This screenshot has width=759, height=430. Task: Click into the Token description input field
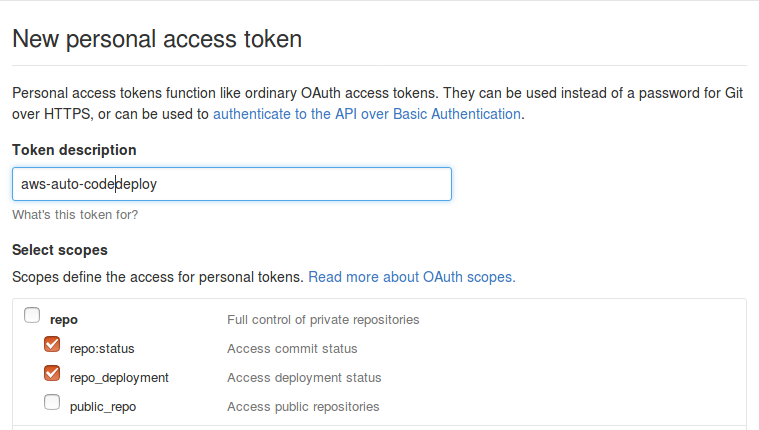(232, 184)
